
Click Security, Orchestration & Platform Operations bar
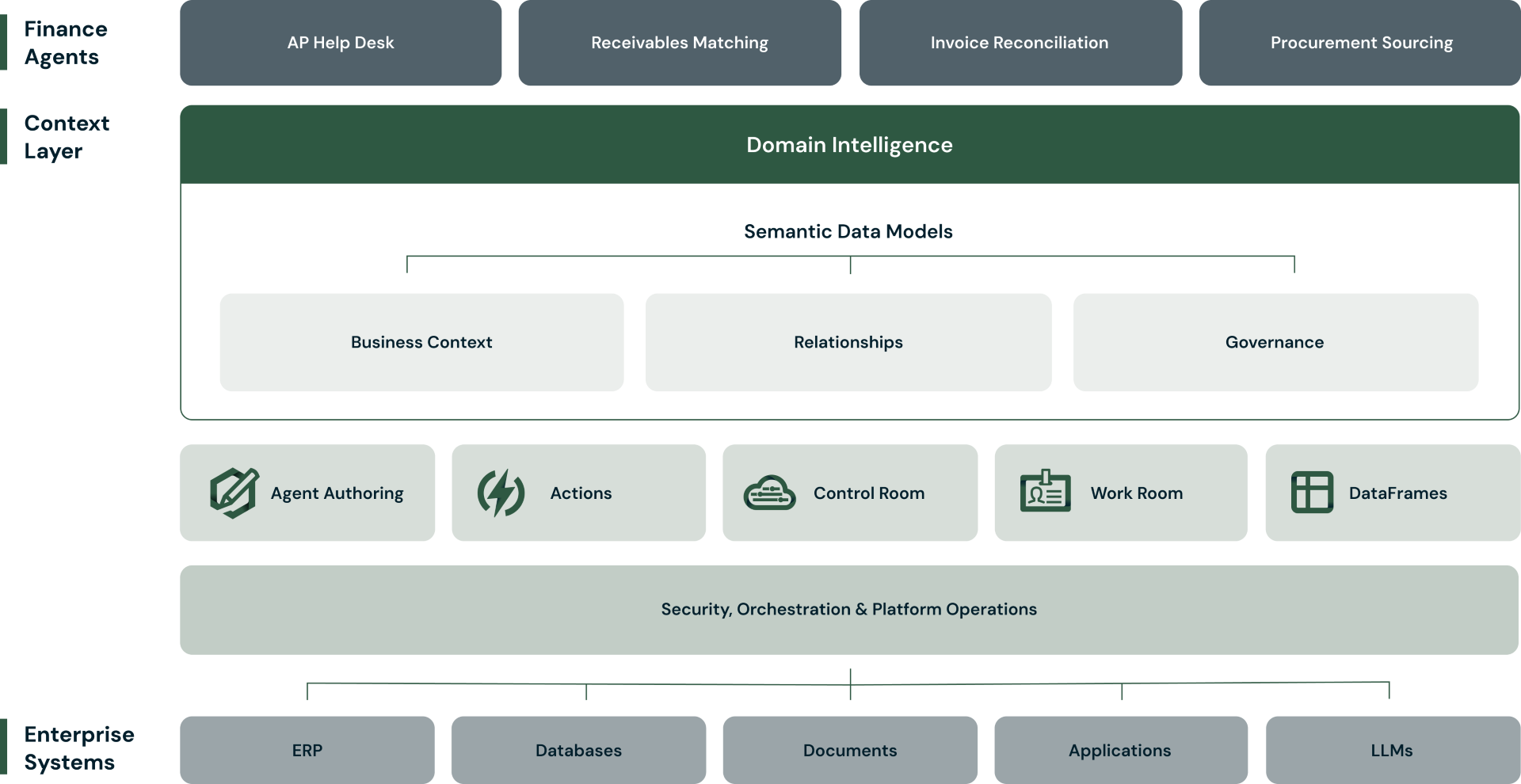click(849, 609)
